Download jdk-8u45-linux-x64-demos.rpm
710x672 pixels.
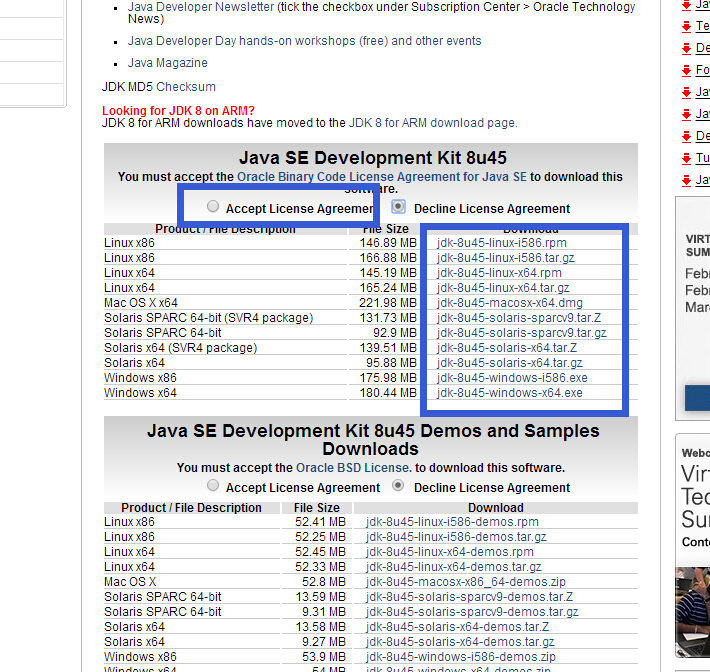(450, 552)
